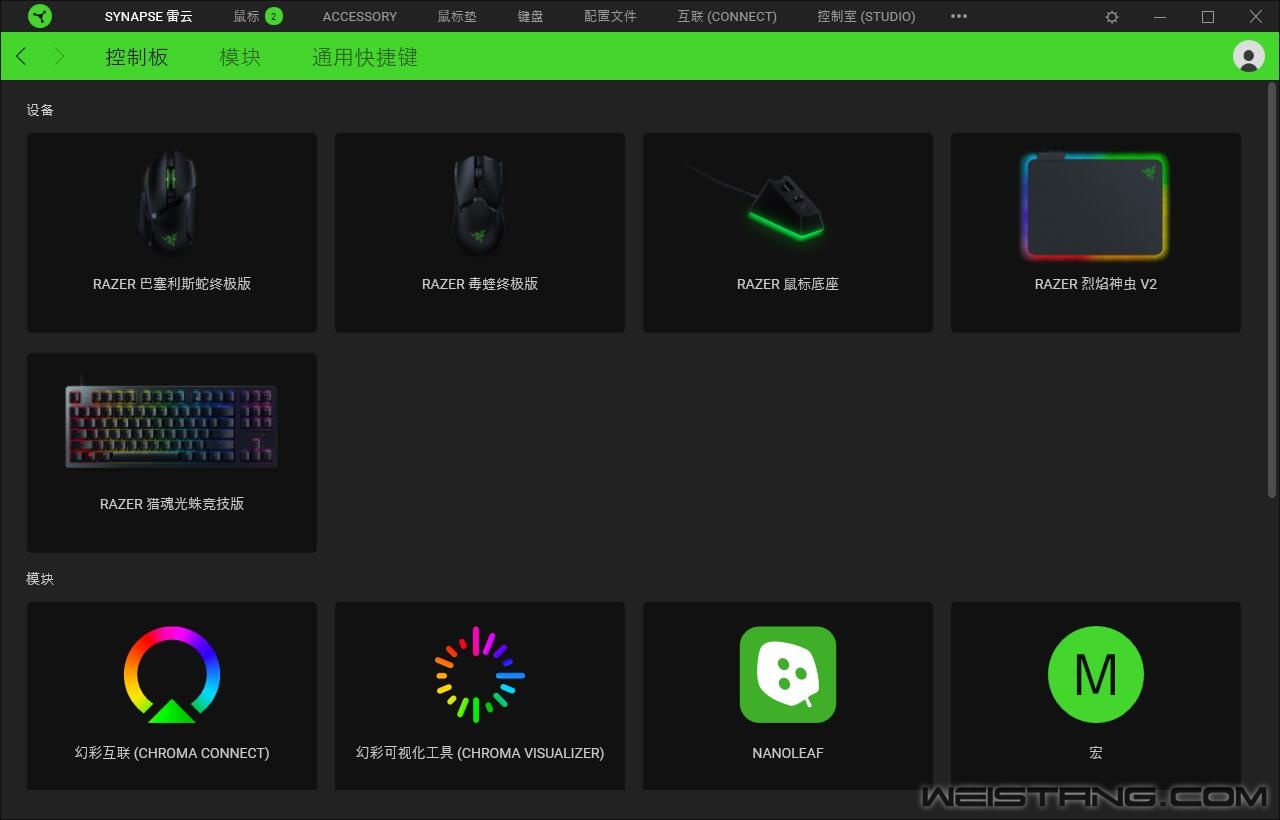
Task: Maximize the Synapse window
Action: [1208, 17]
